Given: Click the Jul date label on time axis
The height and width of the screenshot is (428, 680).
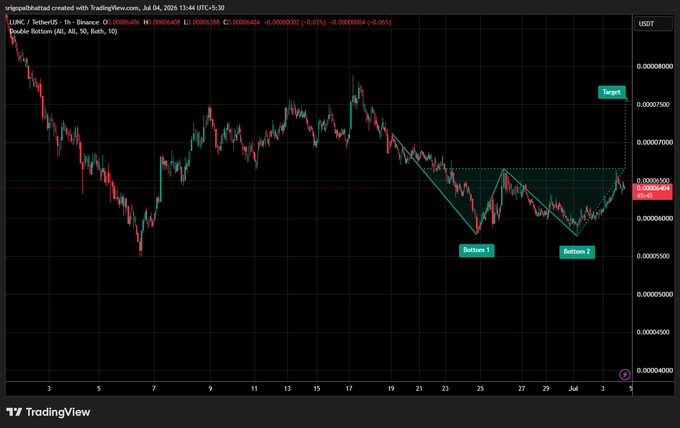Looking at the screenshot, I should point(573,389).
